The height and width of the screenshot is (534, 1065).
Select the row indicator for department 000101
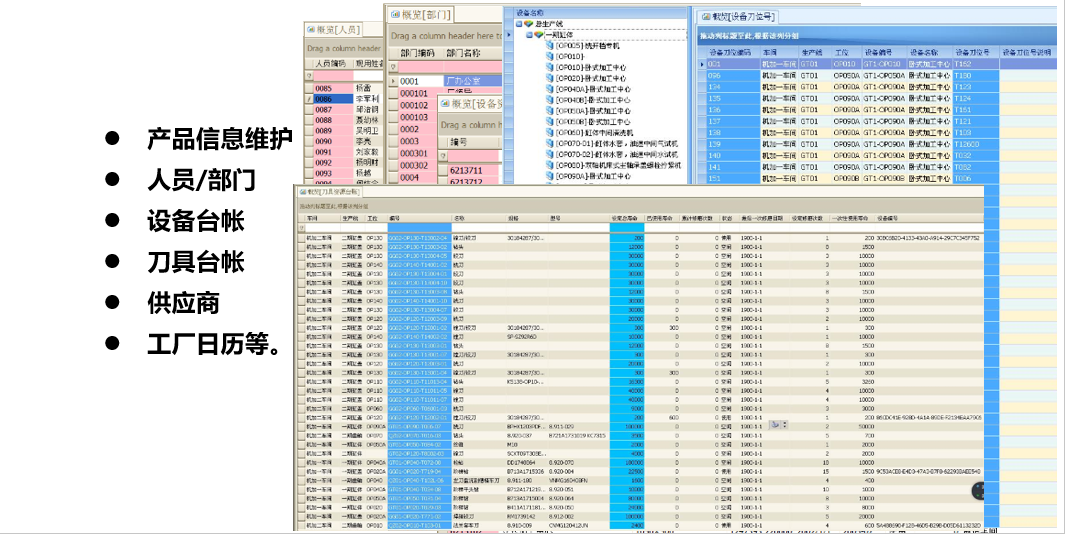(x=393, y=93)
